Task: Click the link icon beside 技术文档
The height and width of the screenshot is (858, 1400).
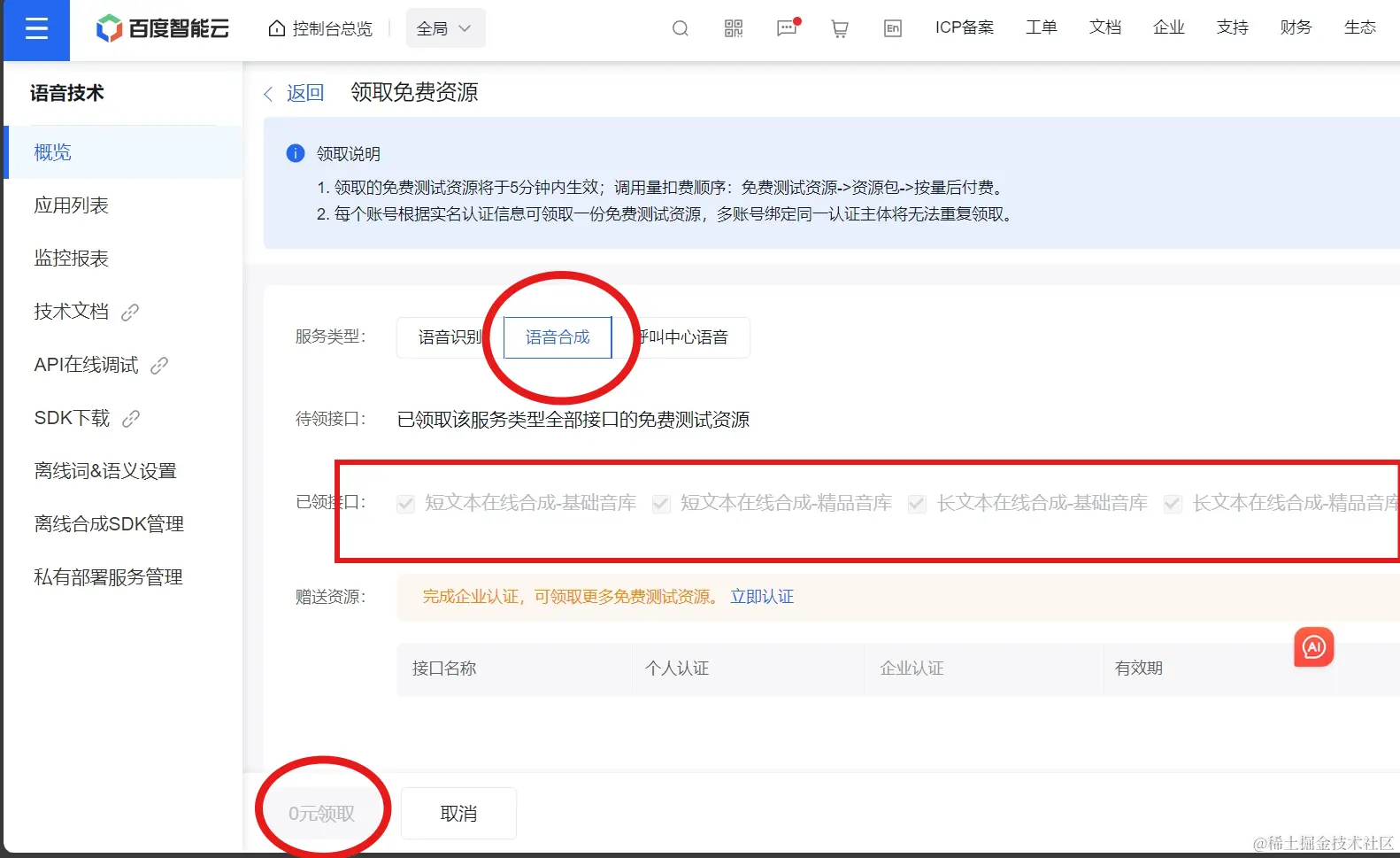Action: [130, 313]
